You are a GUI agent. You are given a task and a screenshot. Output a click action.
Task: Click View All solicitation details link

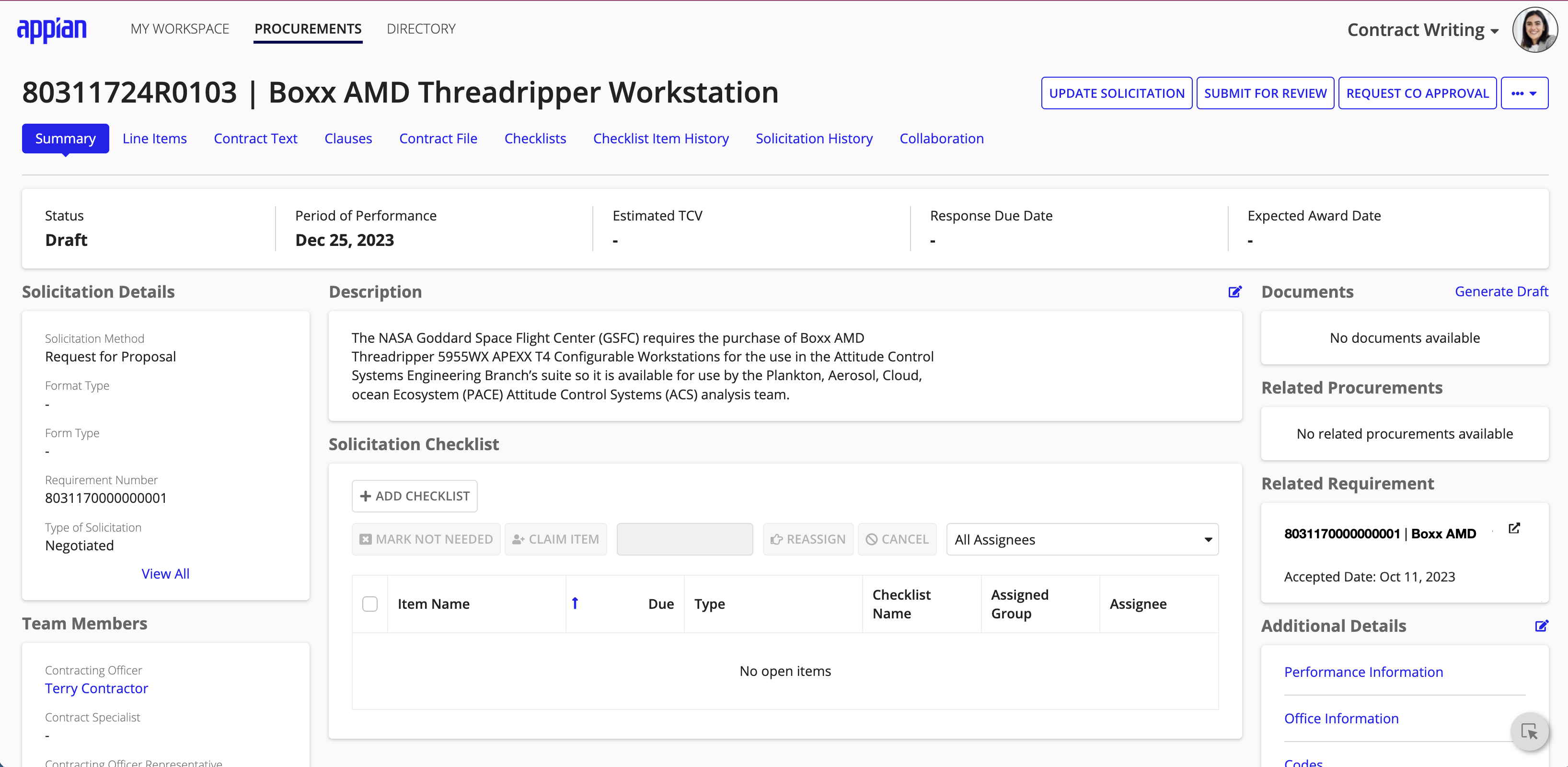coord(165,574)
